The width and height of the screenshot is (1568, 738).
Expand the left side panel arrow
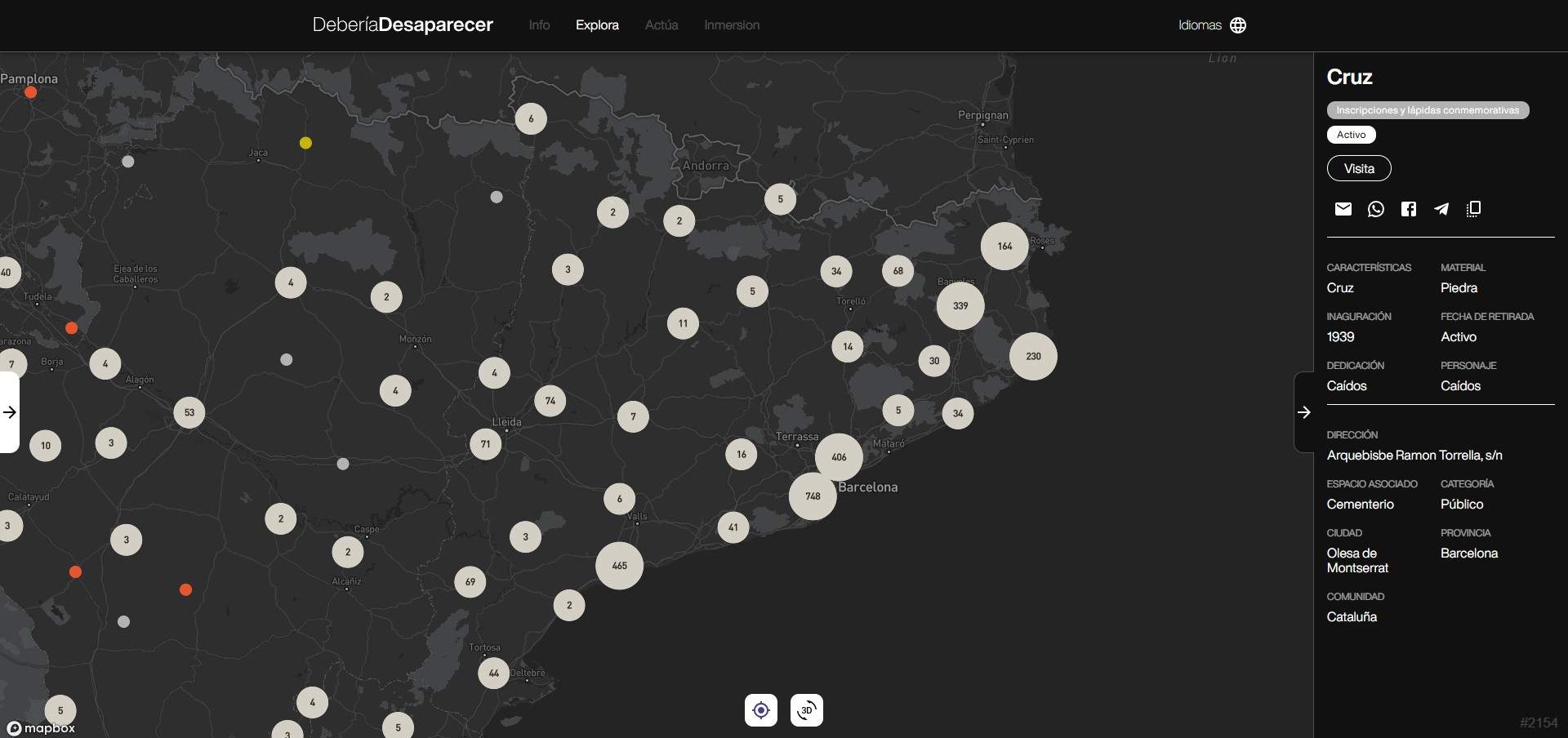[9, 412]
